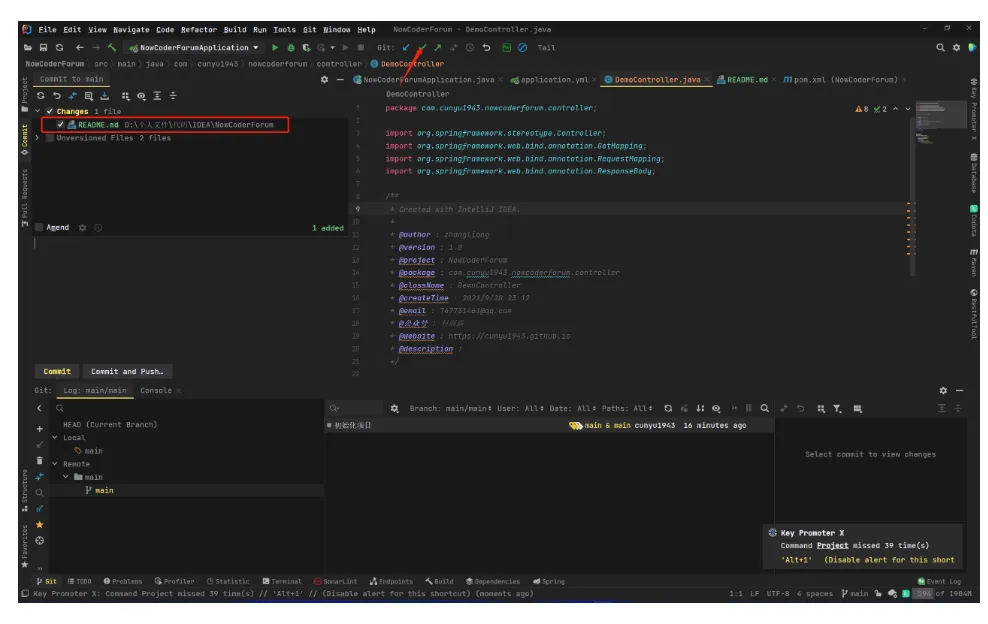This screenshot has height=624, width=988.
Task: Click the Git push arrow icon
Action: (x=438, y=47)
